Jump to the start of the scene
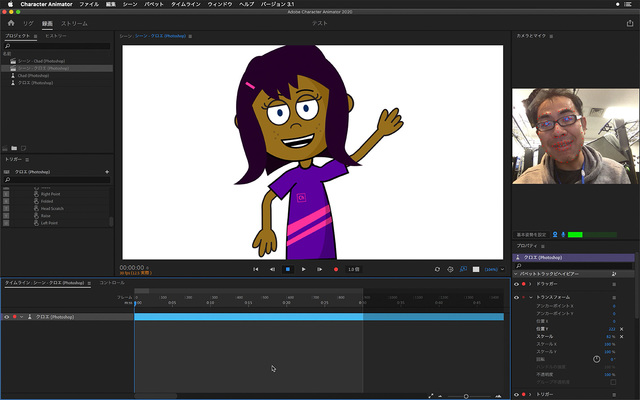This screenshot has width=640, height=400. tap(255, 269)
